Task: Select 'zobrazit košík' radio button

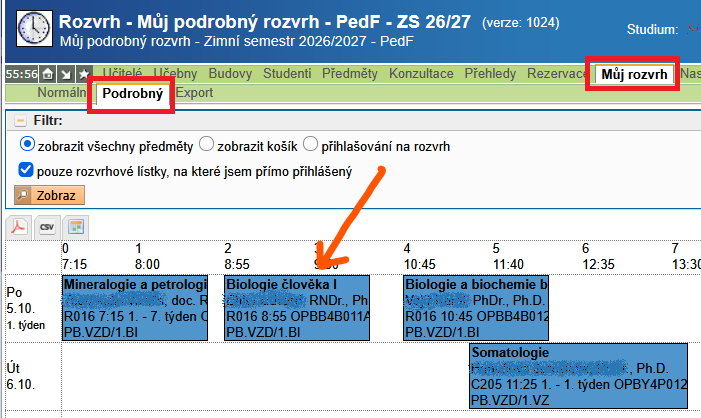Action: [206, 144]
